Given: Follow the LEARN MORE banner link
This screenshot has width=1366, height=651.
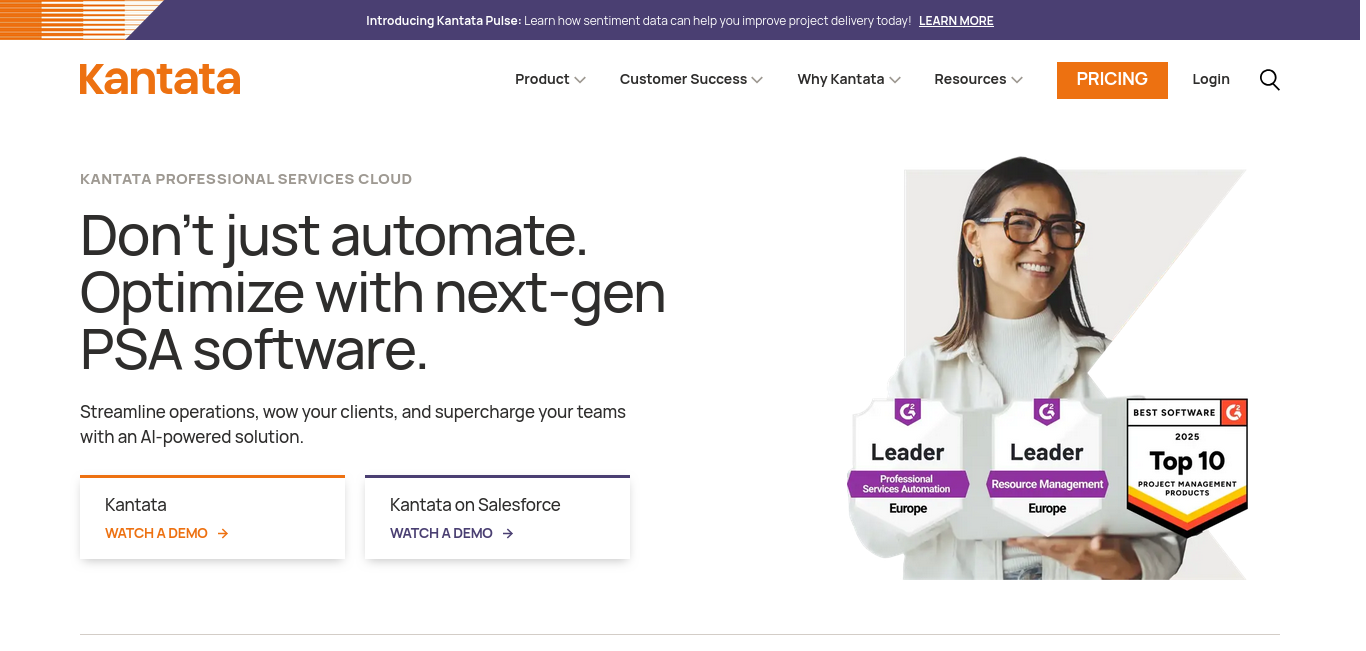Looking at the screenshot, I should click(x=956, y=21).
